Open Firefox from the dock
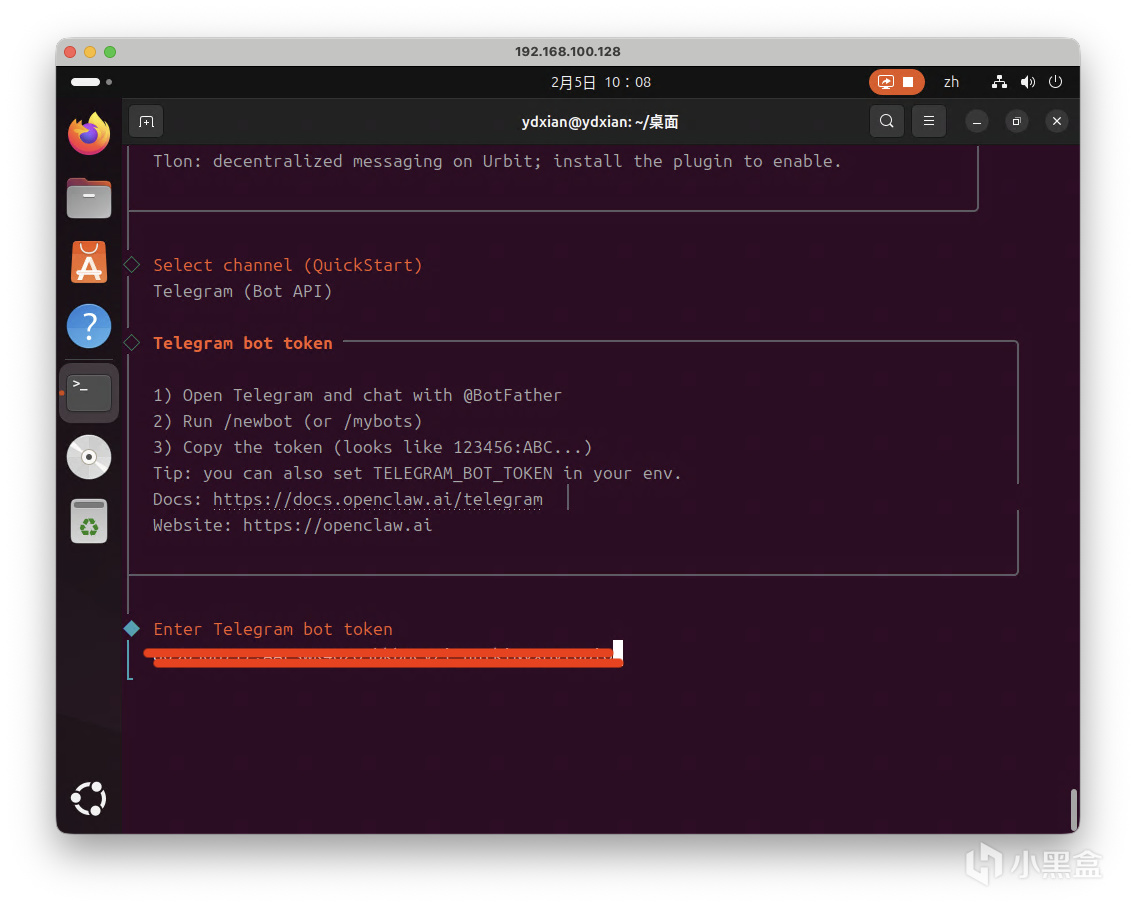 (89, 134)
